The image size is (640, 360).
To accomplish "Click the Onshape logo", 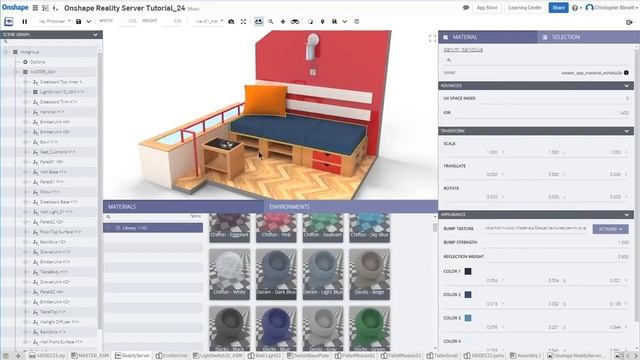I will point(15,7).
